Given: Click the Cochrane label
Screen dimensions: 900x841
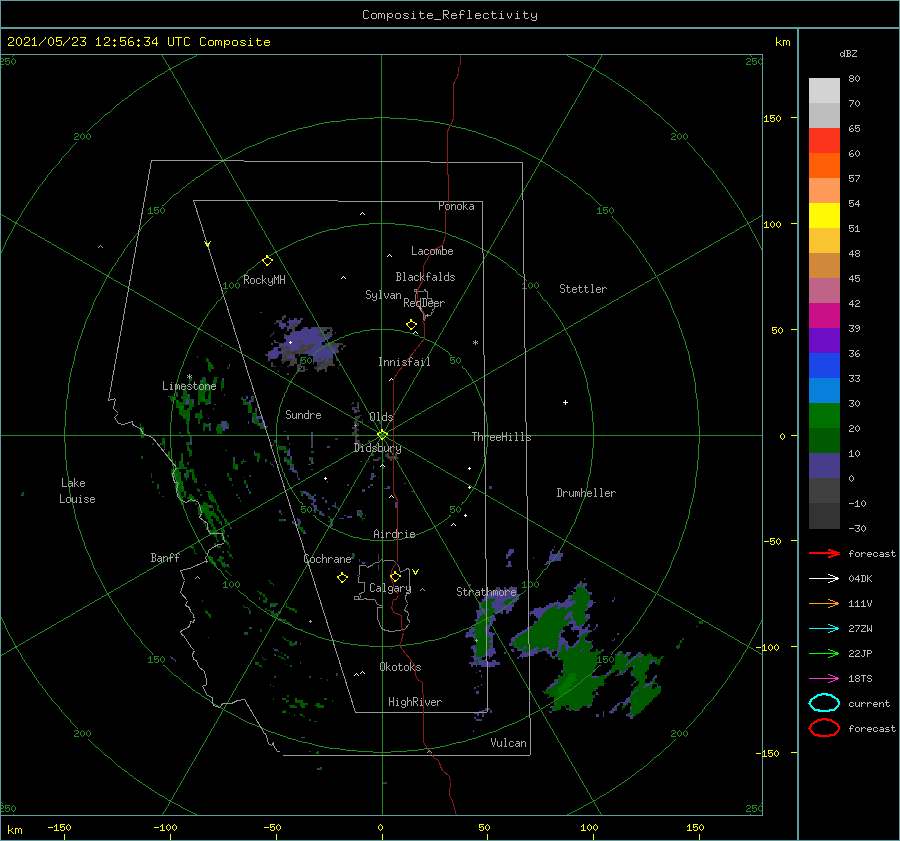Looking at the screenshot, I should (327, 559).
